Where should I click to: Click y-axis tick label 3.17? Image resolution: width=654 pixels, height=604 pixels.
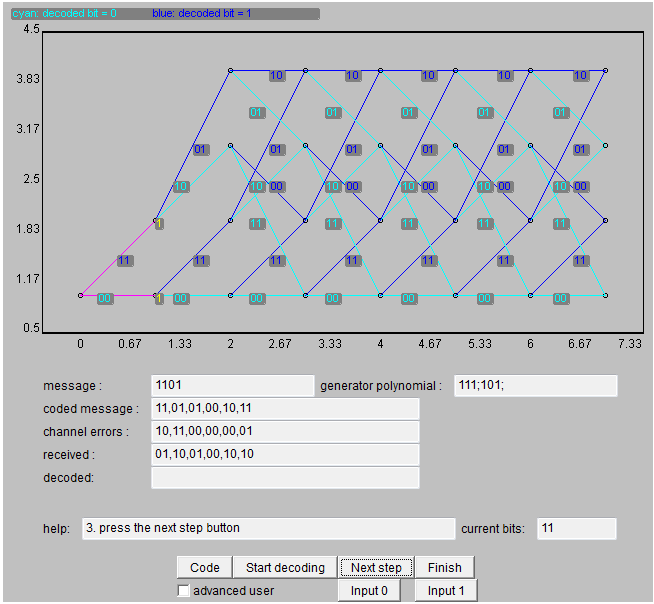click(28, 128)
